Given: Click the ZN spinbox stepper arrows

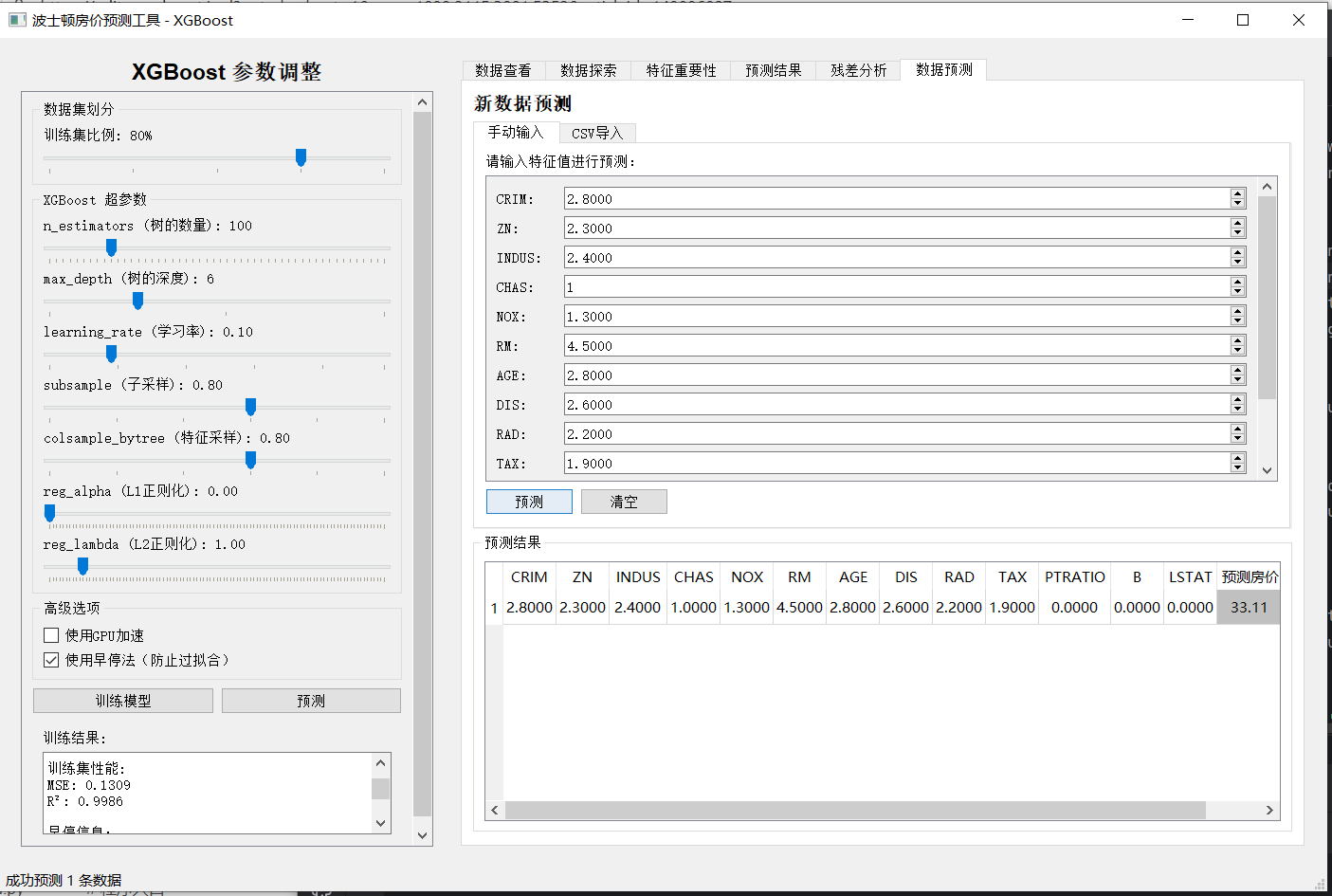Looking at the screenshot, I should (x=1237, y=228).
